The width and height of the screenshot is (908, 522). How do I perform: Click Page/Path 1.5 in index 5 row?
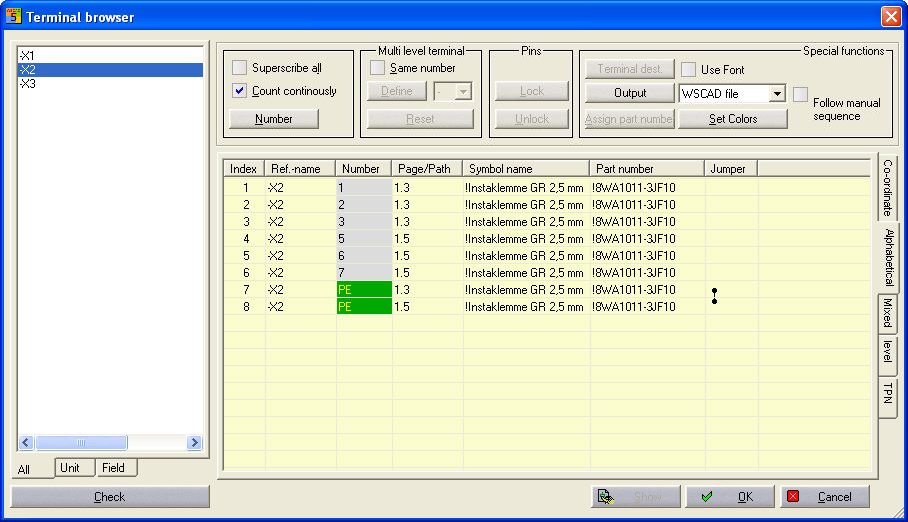tap(427, 255)
